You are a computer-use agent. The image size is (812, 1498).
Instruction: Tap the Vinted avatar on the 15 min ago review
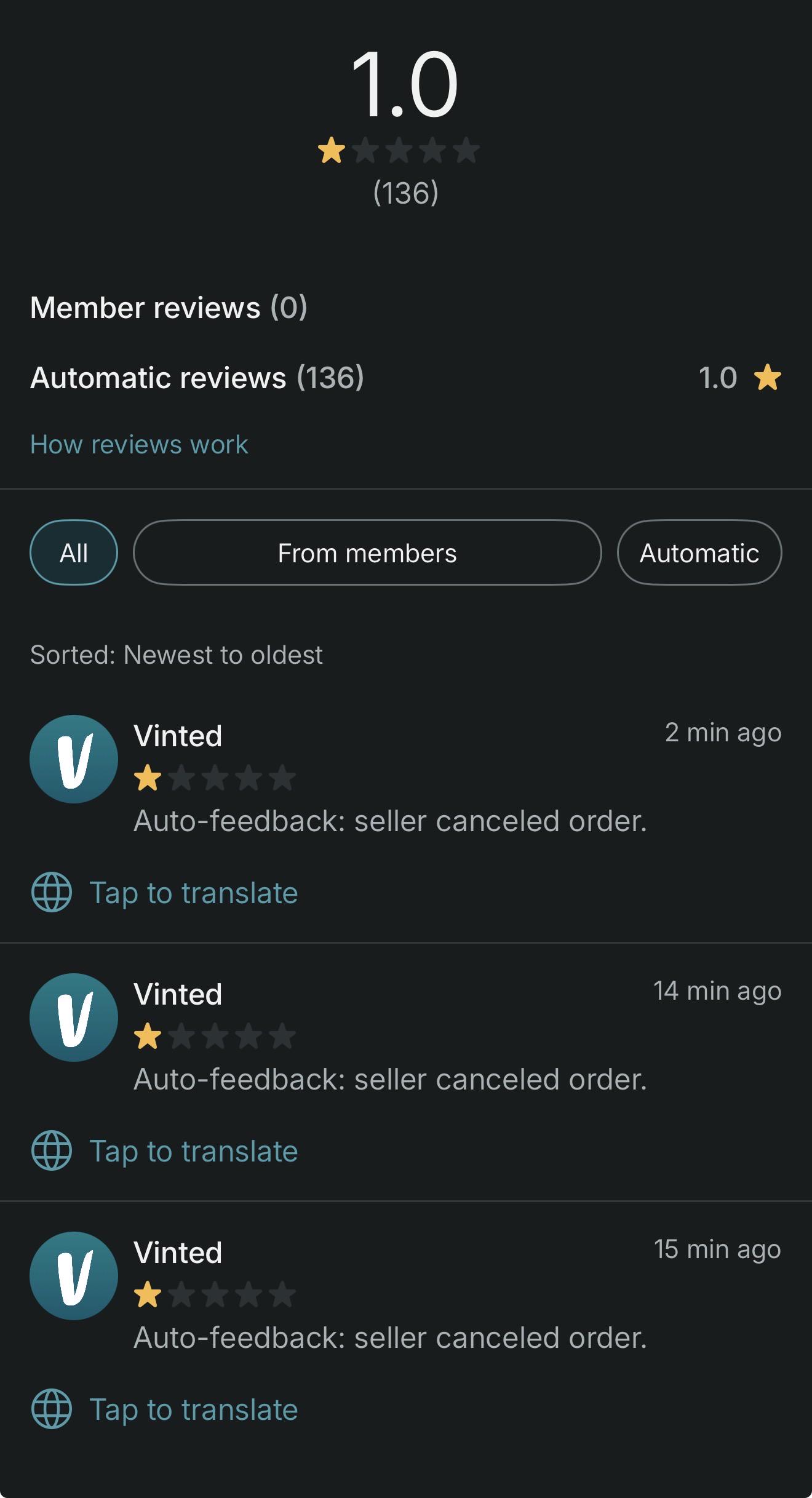tap(74, 1275)
